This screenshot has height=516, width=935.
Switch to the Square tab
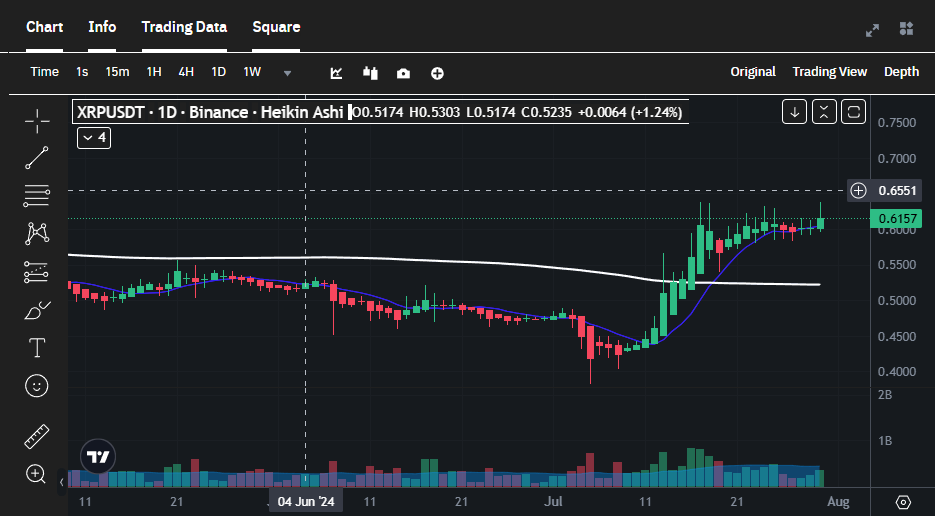[276, 27]
